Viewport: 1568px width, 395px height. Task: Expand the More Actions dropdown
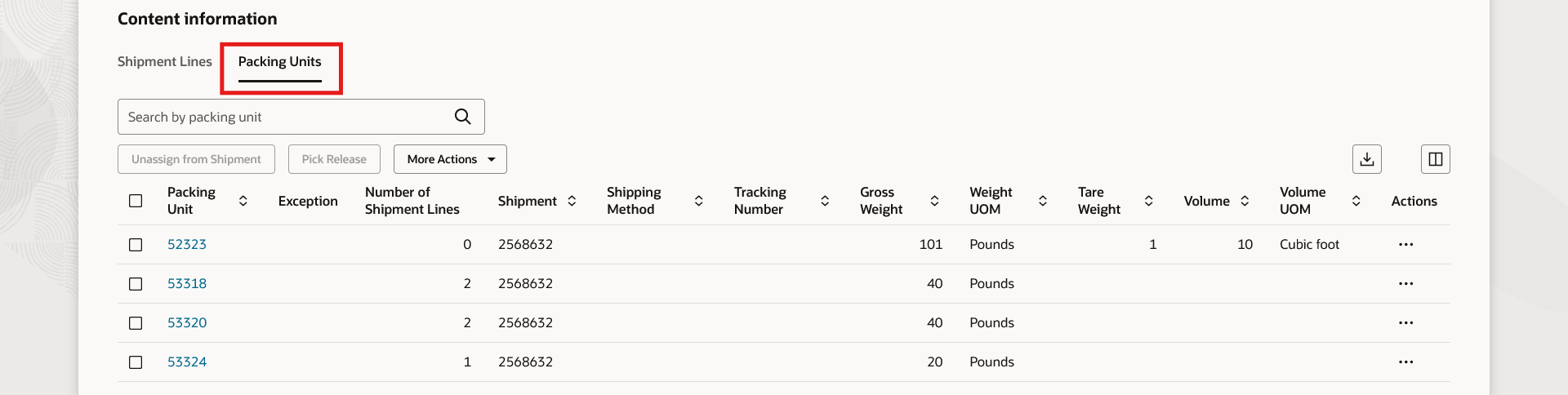(x=450, y=159)
